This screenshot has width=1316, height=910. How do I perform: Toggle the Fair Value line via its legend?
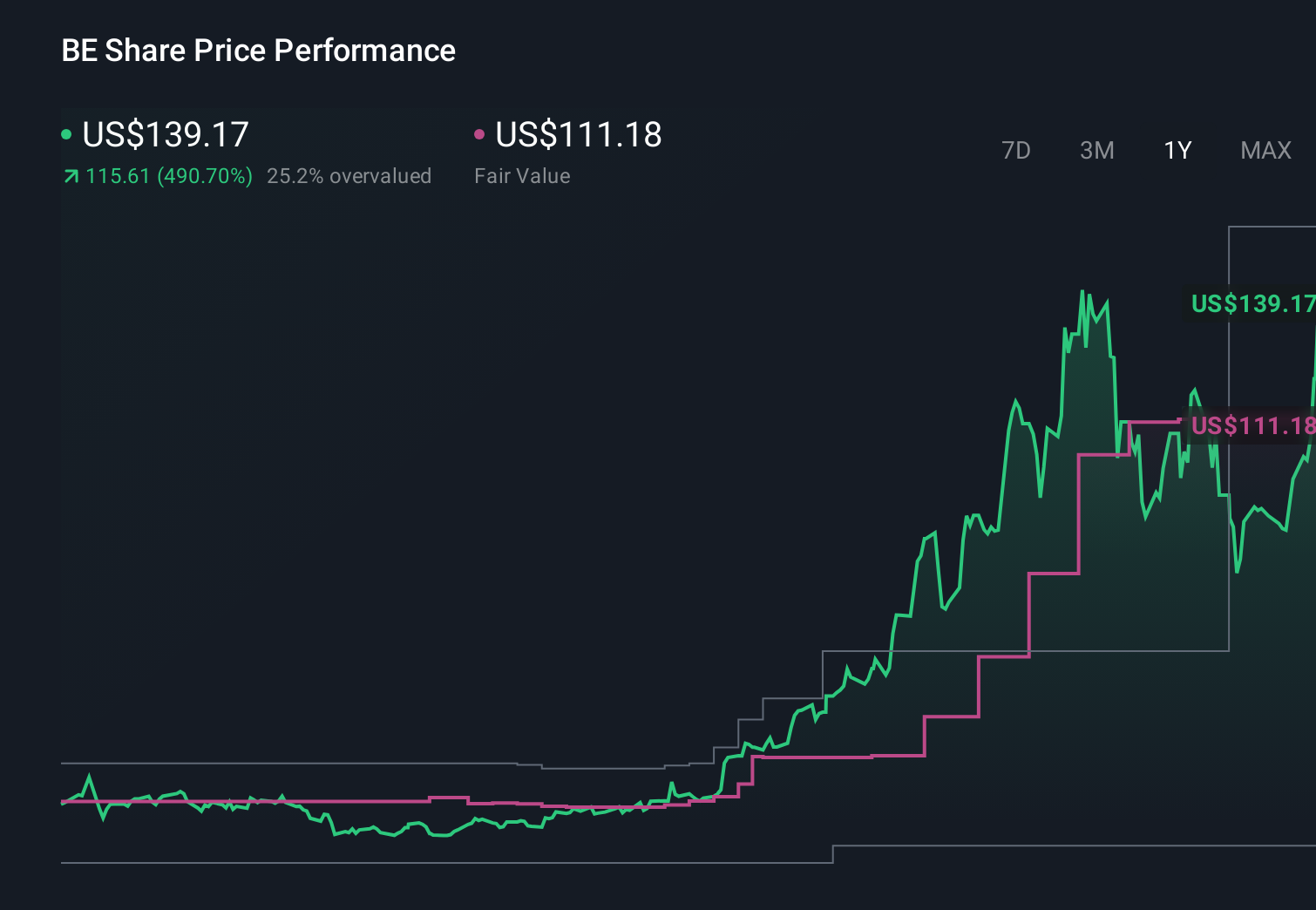578,135
